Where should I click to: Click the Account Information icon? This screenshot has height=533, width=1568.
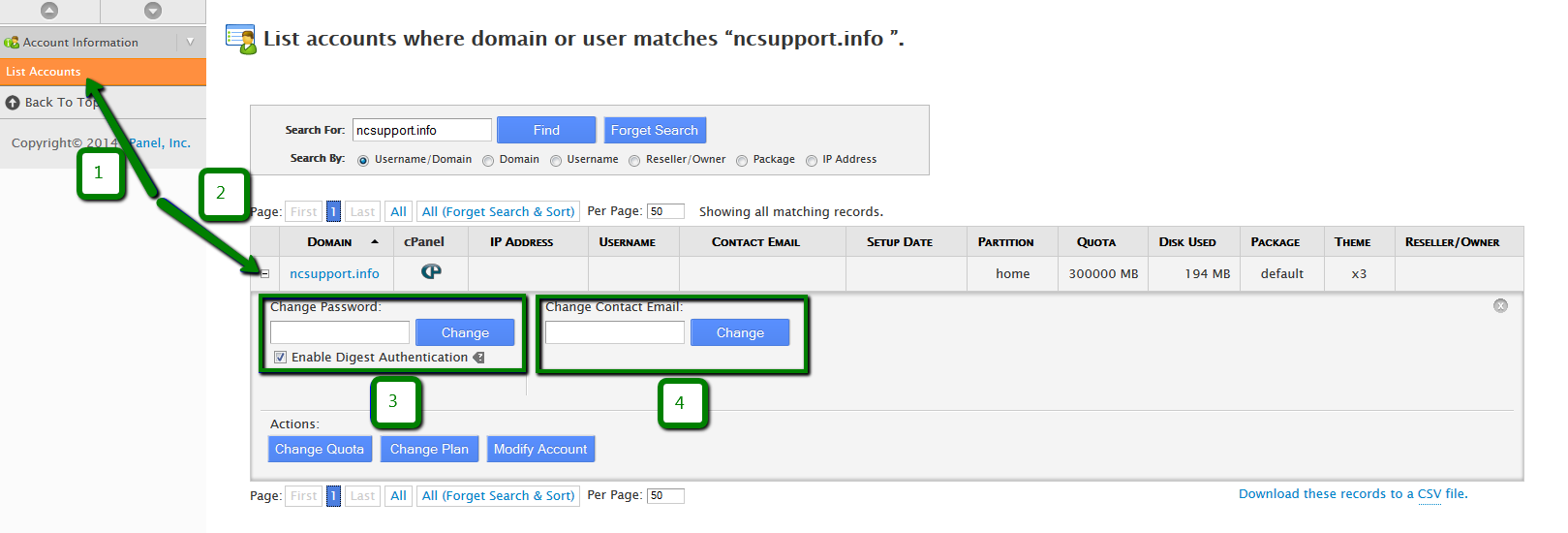(12, 43)
